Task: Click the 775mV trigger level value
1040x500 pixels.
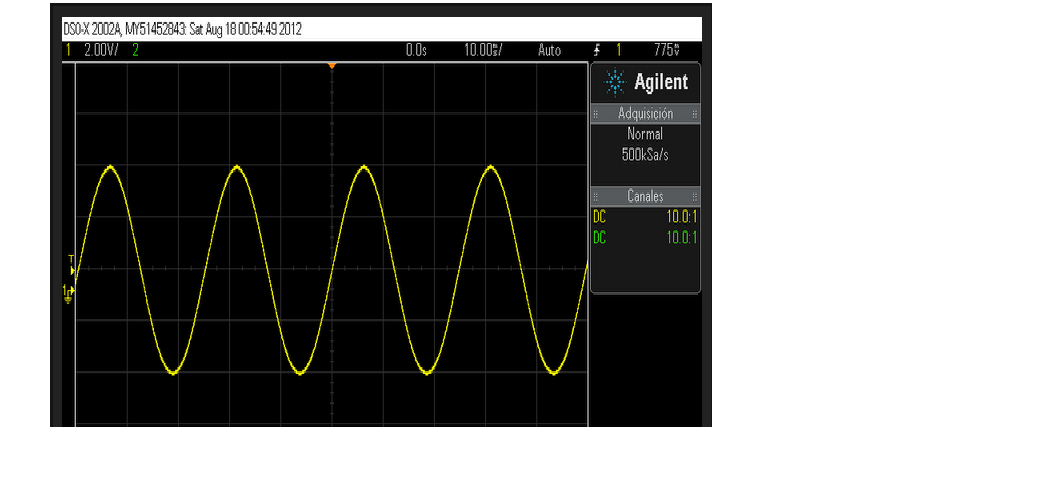Action: [x=667, y=50]
